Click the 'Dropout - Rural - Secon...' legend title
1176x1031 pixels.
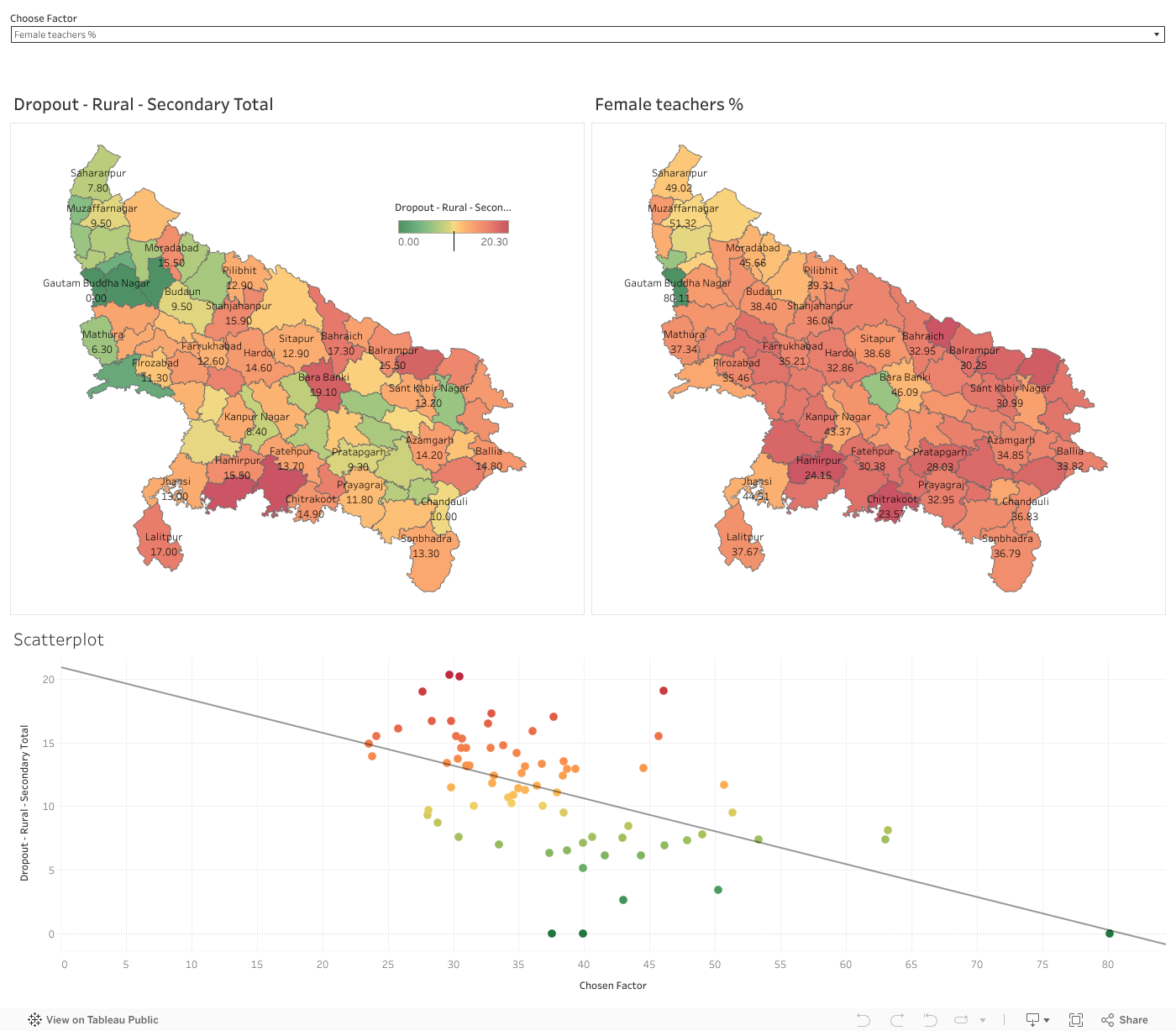[x=453, y=208]
